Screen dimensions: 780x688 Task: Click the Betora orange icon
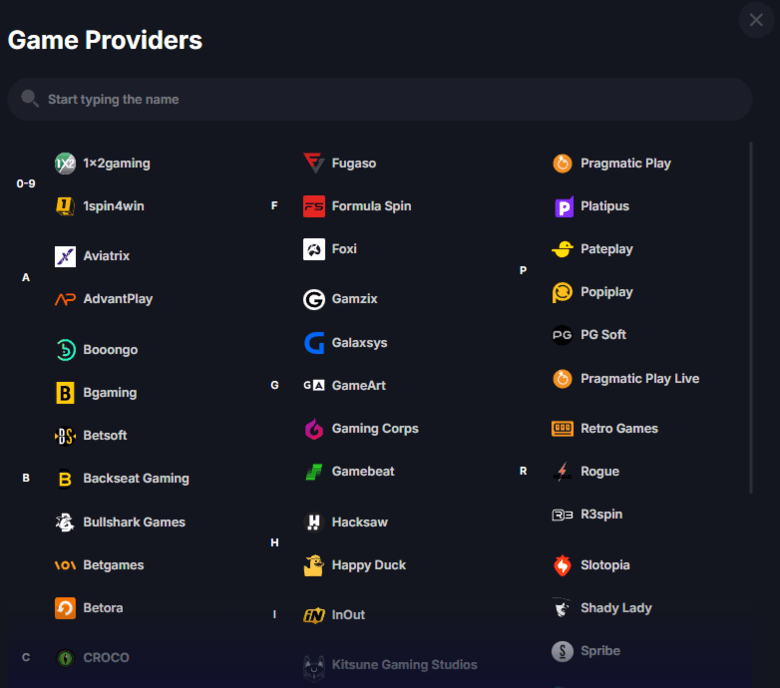pyautogui.click(x=65, y=608)
